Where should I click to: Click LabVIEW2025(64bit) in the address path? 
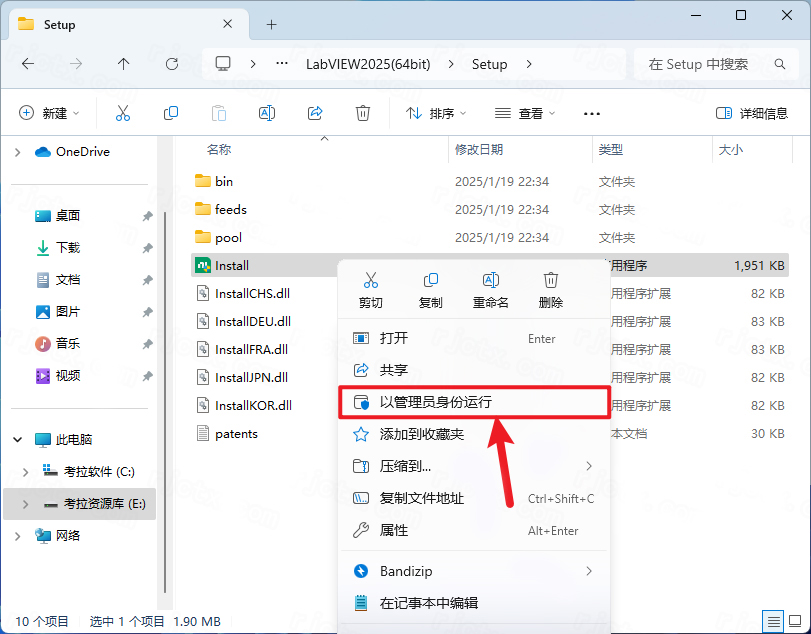(368, 64)
